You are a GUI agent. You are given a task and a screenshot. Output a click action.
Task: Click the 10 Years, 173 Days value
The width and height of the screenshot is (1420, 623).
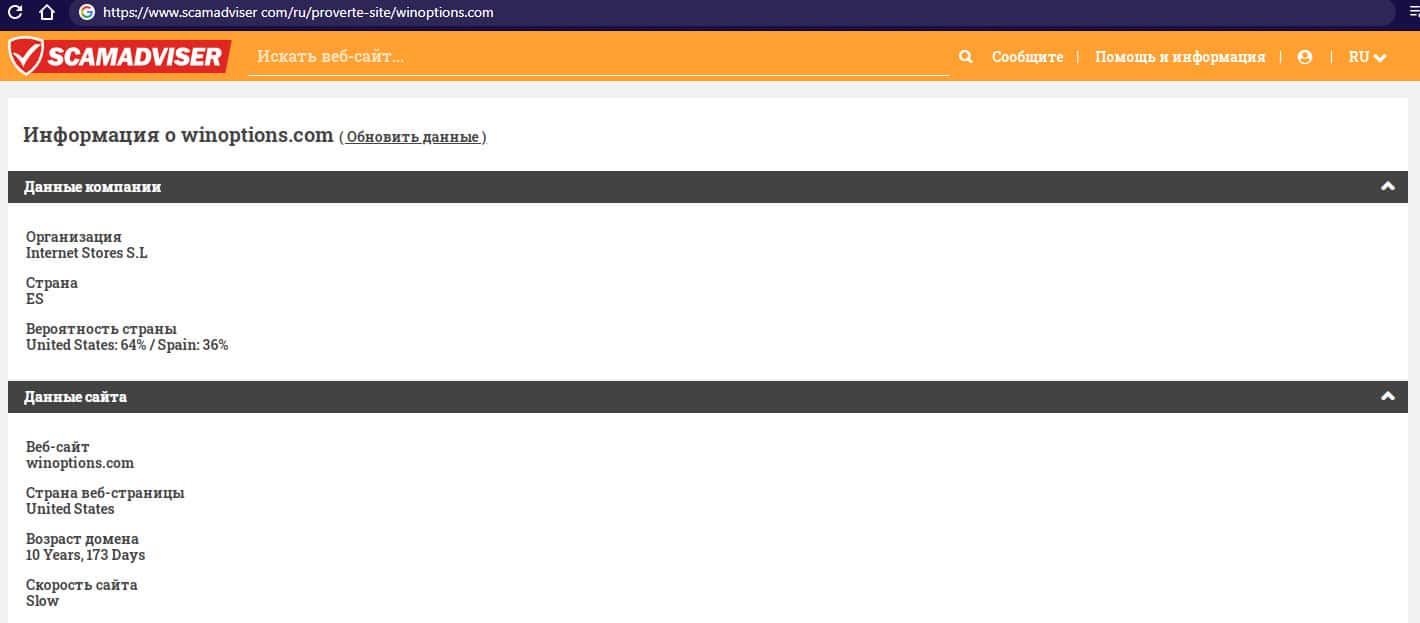(85, 555)
